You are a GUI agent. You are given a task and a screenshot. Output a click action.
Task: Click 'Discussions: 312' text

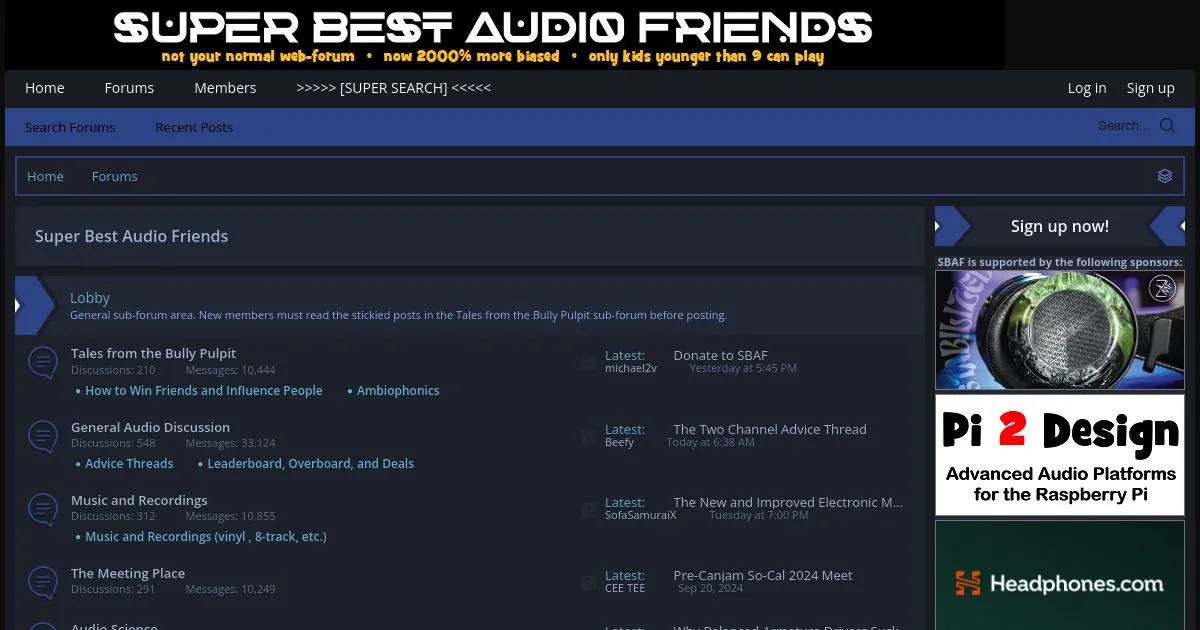[x=113, y=516]
